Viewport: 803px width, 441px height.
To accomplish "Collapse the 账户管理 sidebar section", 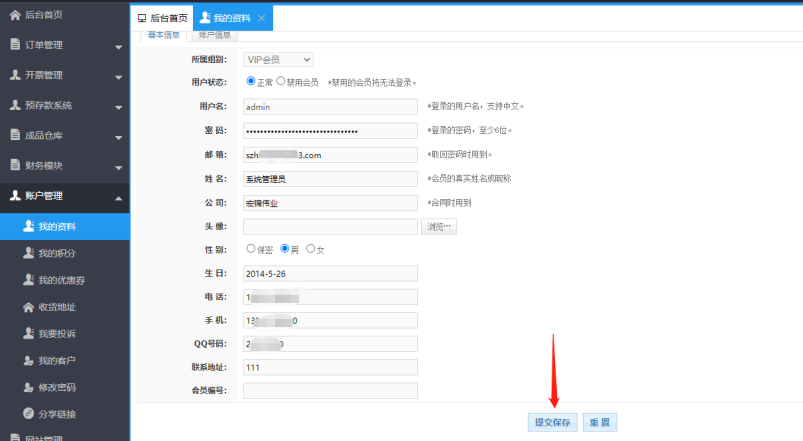I will click(65, 197).
